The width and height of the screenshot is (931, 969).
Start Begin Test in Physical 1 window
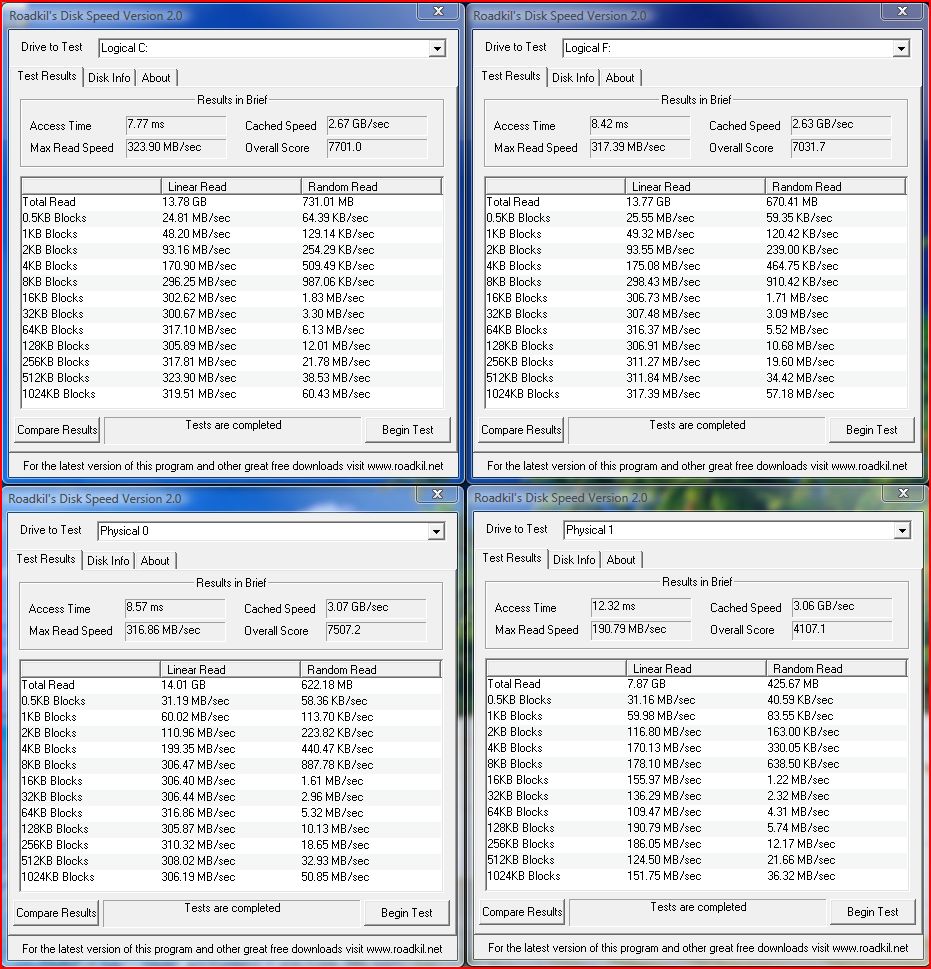(x=873, y=912)
